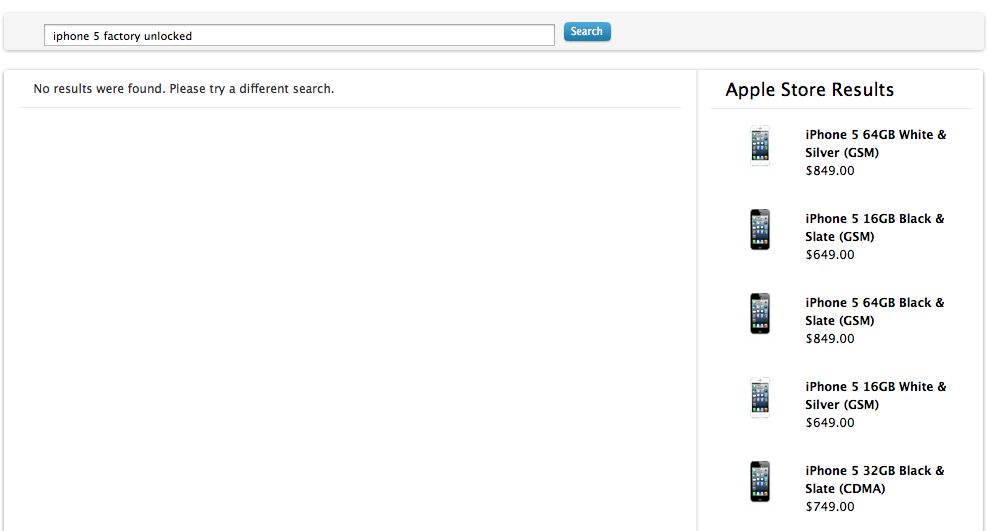Click the blue Search button
988x531 pixels.
(x=587, y=31)
